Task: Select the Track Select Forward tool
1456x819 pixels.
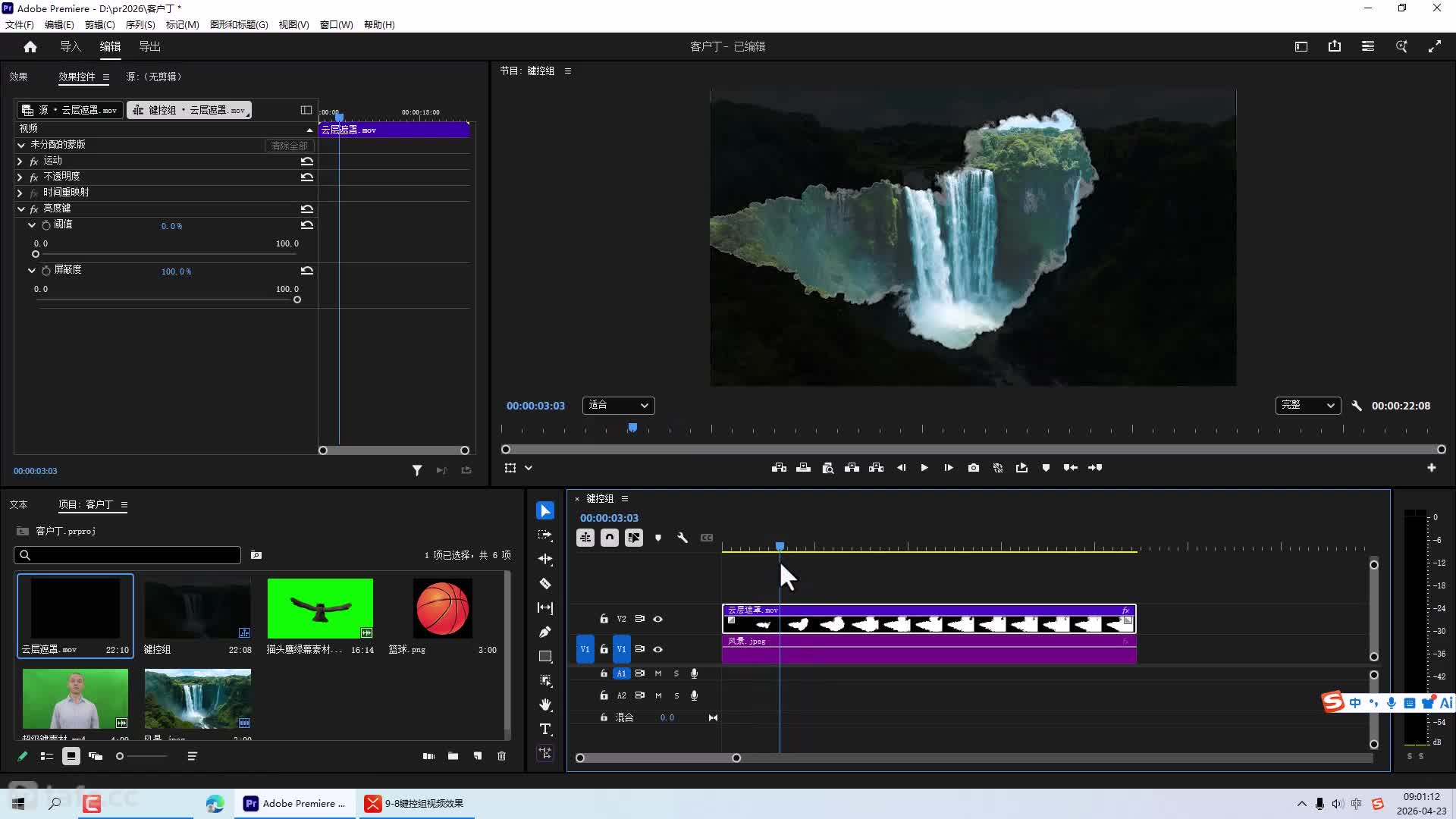Action: (x=545, y=535)
